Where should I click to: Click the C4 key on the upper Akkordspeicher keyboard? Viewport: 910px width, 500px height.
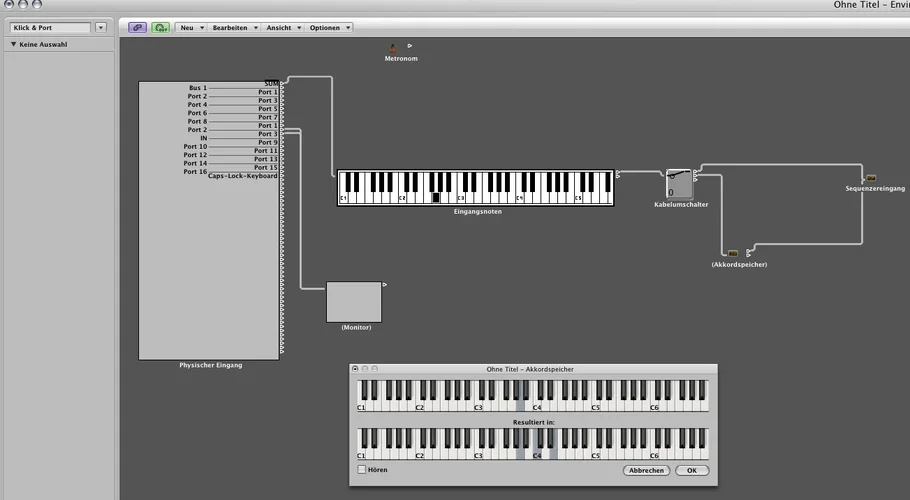[536, 406]
